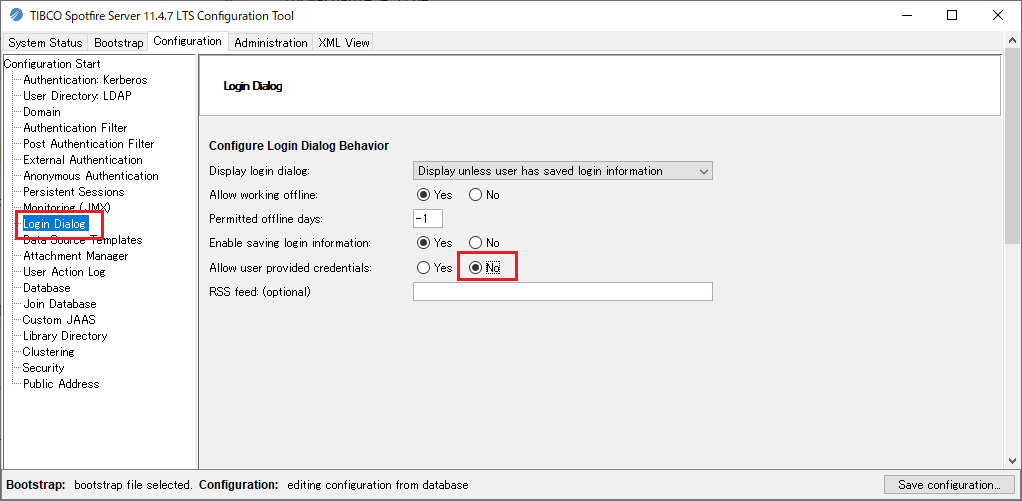This screenshot has width=1022, height=501.
Task: Open Post Authentication Filter settings
Action: point(89,144)
